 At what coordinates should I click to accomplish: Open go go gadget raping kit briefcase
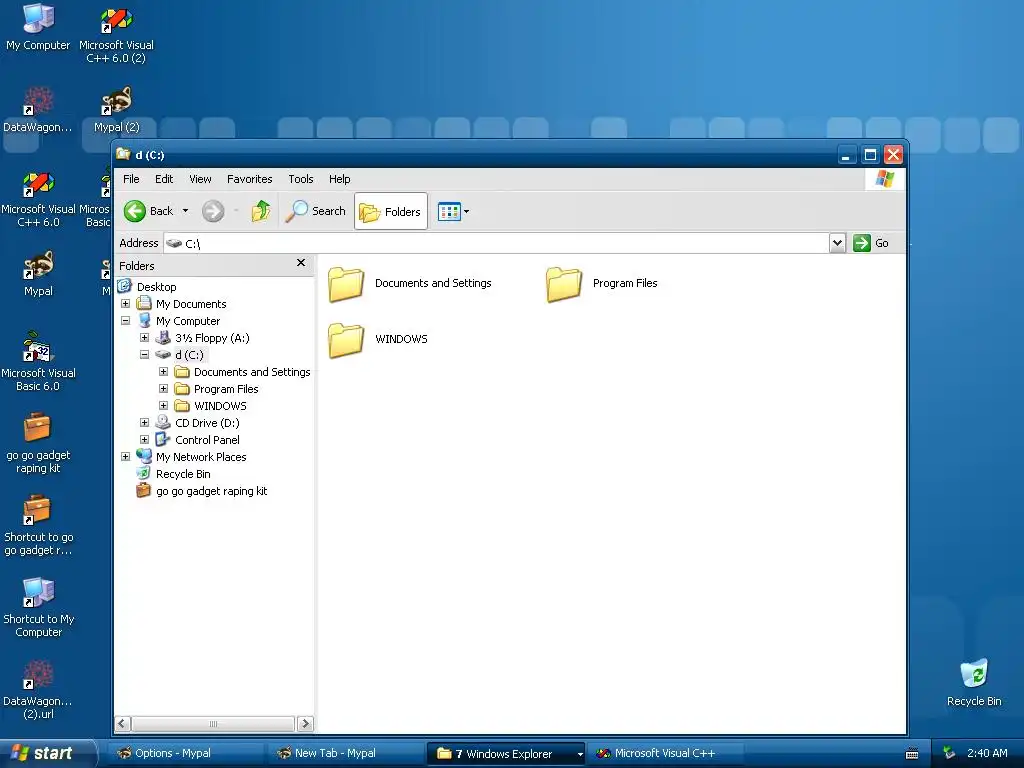click(x=38, y=443)
